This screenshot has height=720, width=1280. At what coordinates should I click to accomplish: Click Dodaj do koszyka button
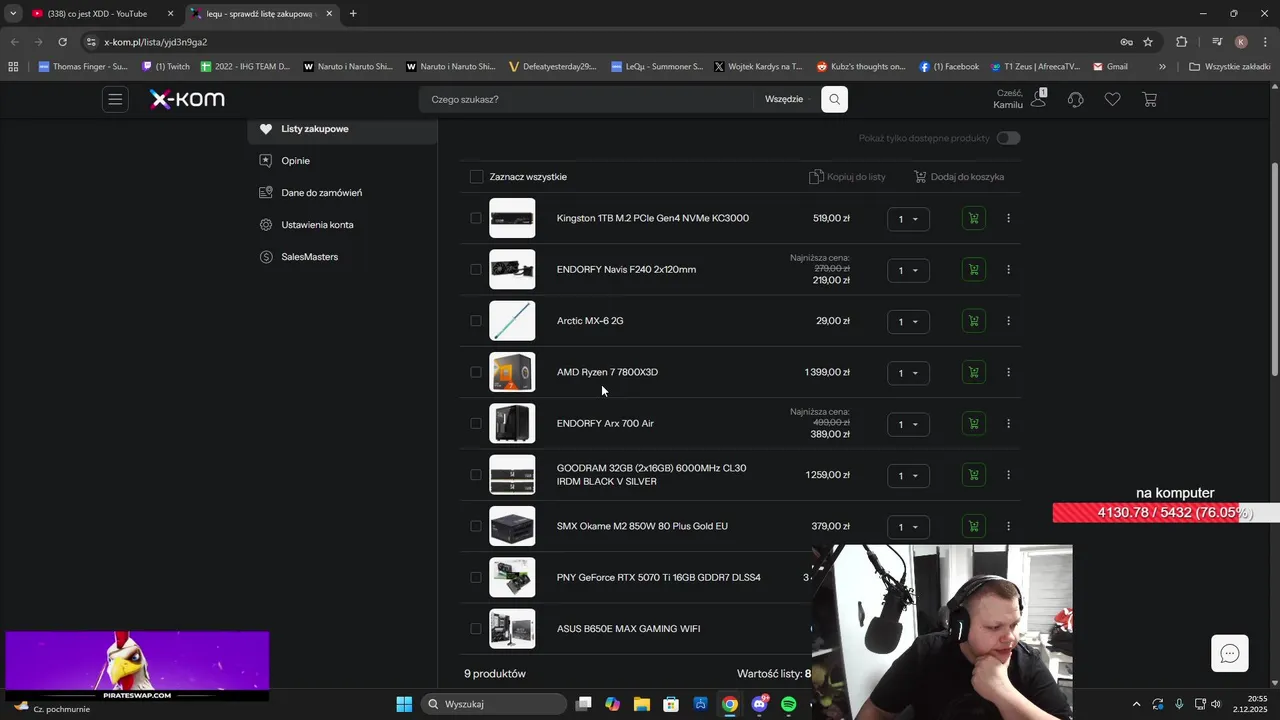[959, 177]
